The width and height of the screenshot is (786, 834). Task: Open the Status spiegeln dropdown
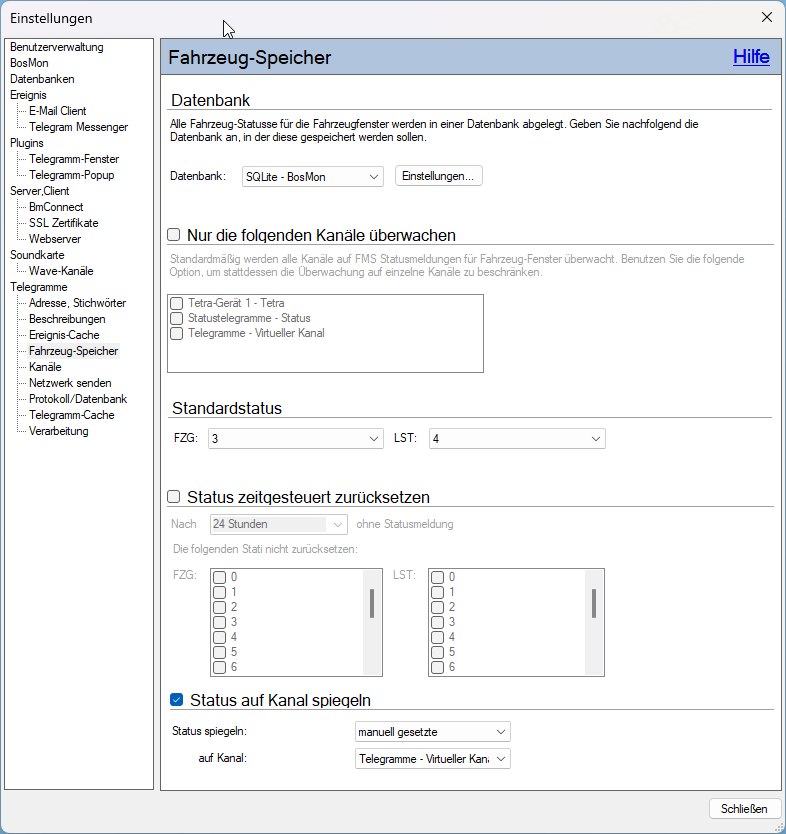pos(433,732)
